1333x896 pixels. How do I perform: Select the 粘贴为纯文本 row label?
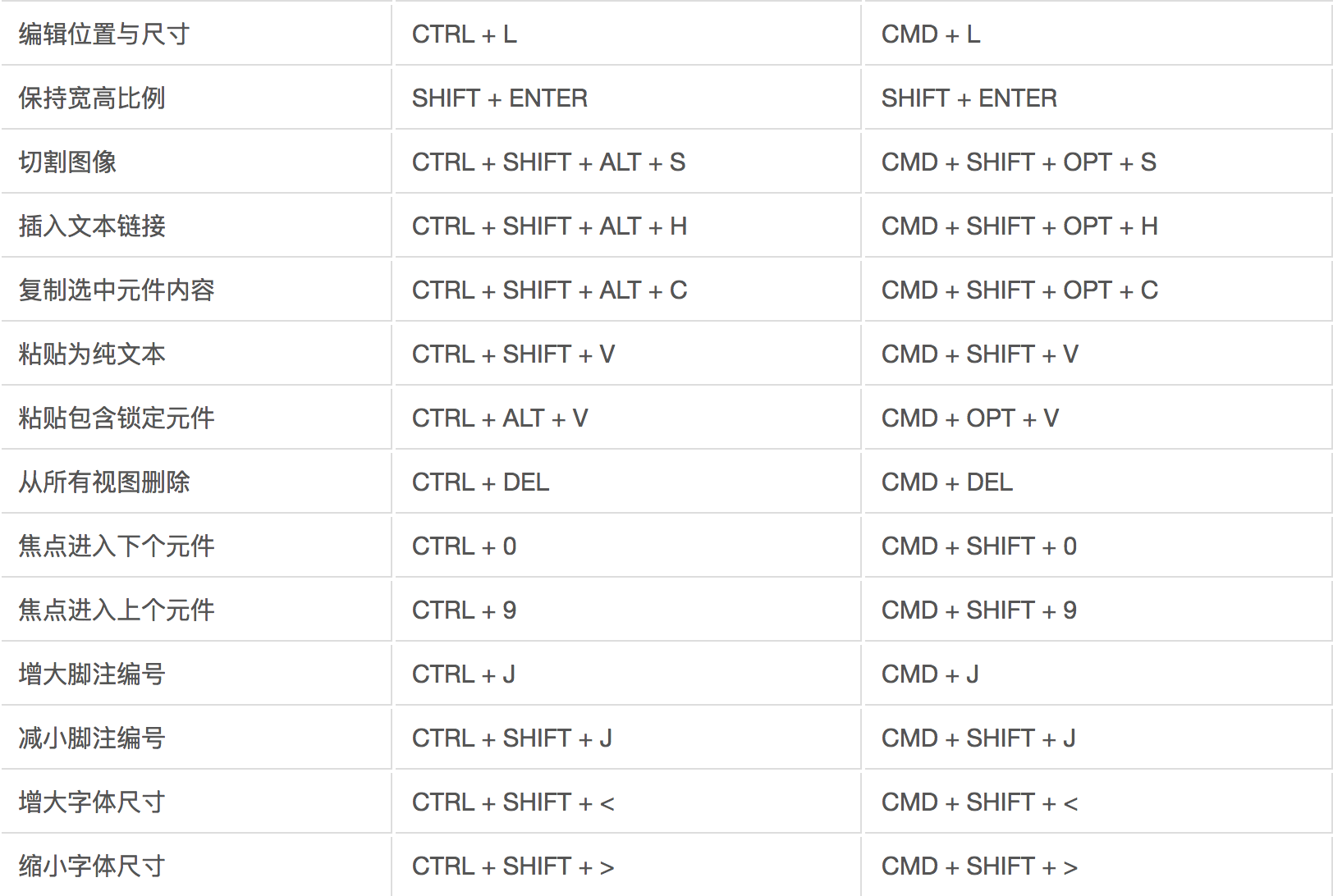coord(92,354)
